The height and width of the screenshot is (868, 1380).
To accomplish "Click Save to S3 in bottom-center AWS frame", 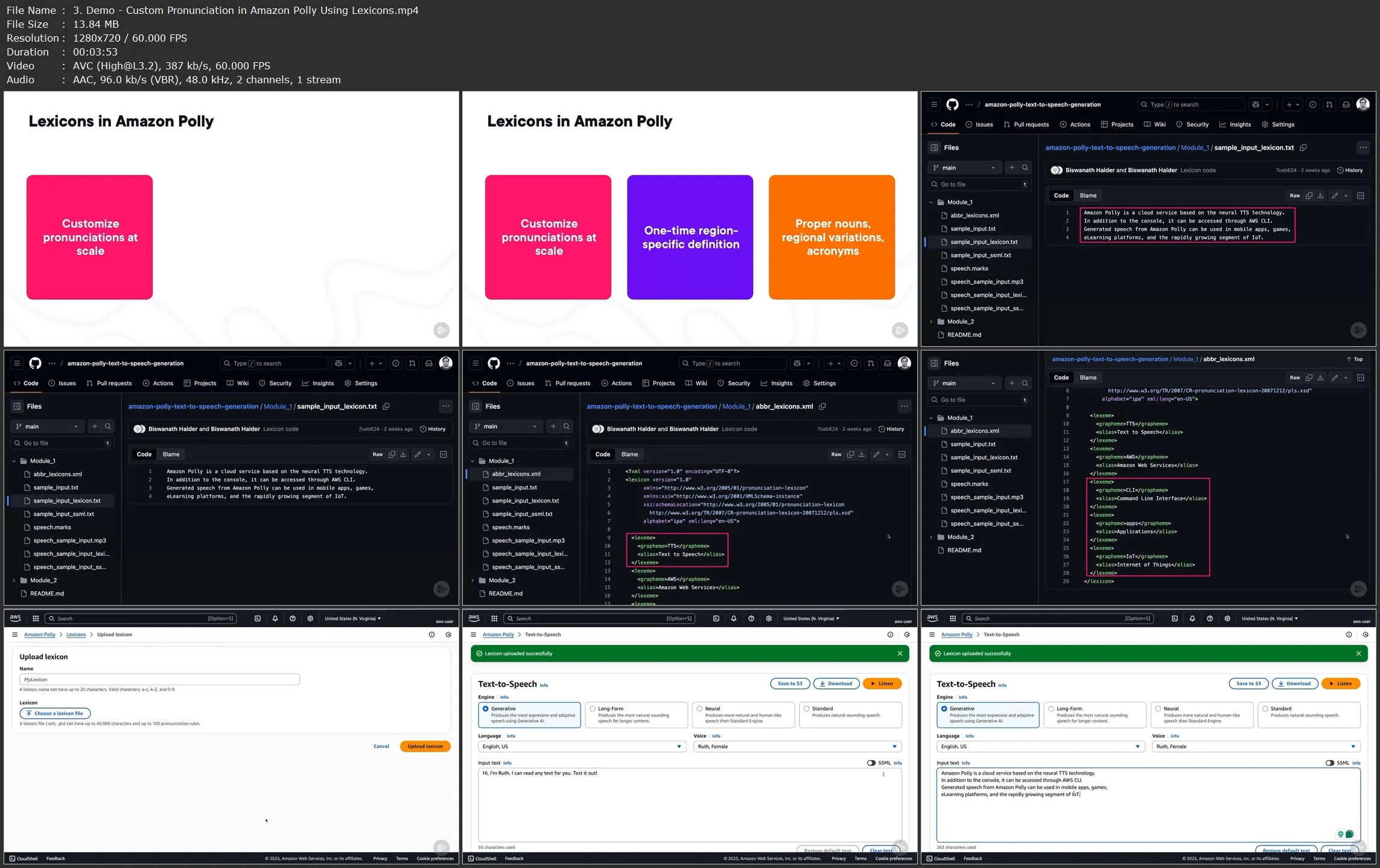I will click(790, 683).
